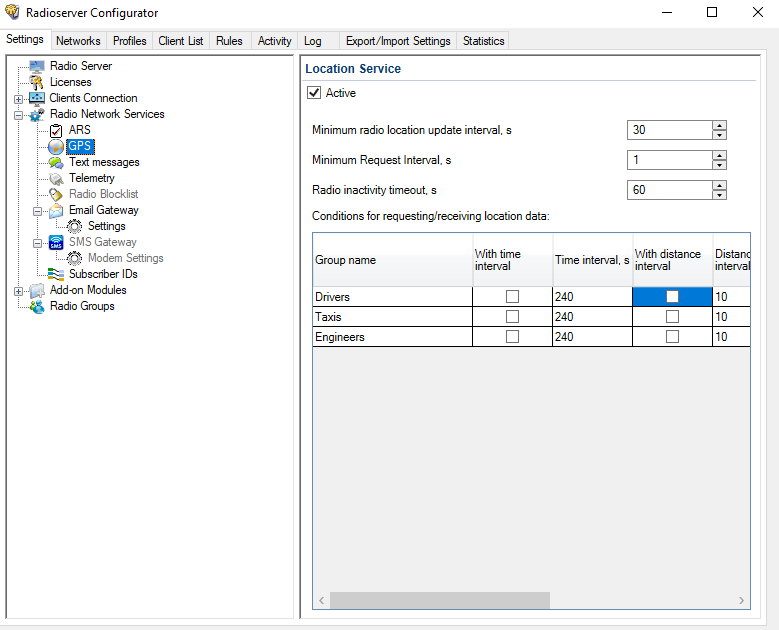This screenshot has width=779, height=630.
Task: Click the Email Gateway envelope icon
Action: (x=56, y=211)
